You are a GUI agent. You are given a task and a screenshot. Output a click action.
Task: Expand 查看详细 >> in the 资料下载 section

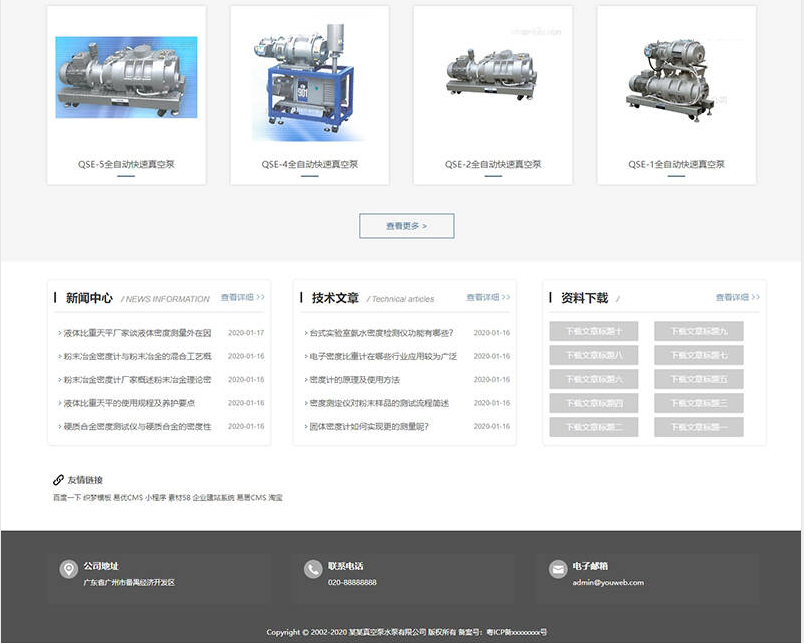737,297
